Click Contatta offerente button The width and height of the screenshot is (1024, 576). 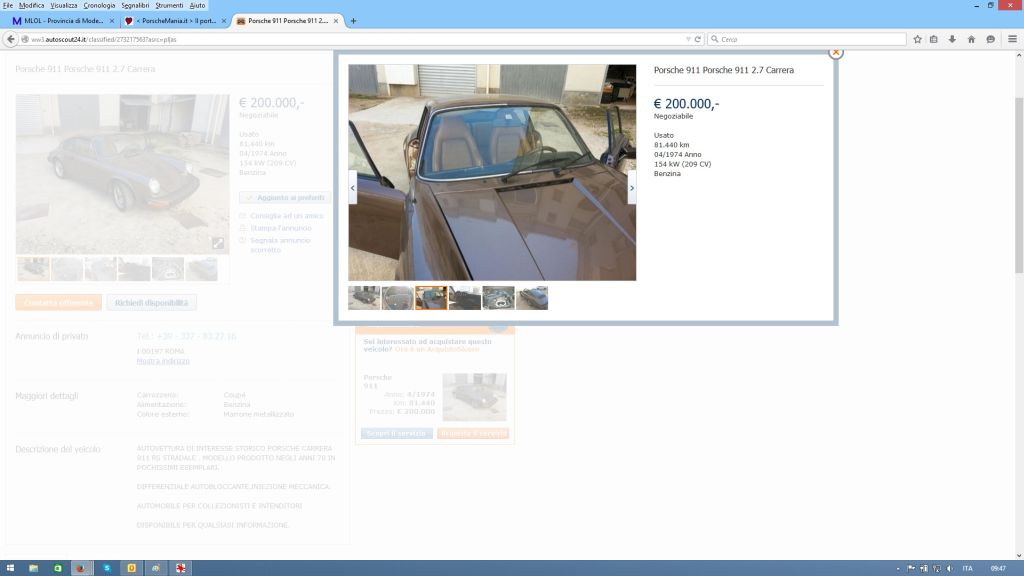58,302
